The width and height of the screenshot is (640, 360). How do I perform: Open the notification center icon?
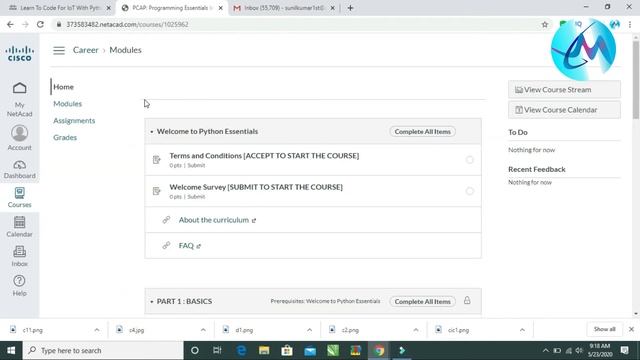(624, 350)
